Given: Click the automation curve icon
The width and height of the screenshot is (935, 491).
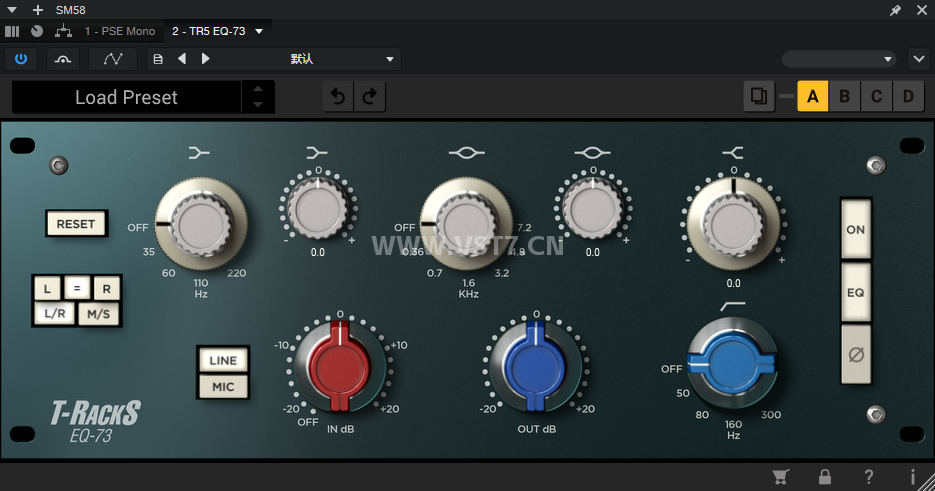Looking at the screenshot, I should [113, 59].
